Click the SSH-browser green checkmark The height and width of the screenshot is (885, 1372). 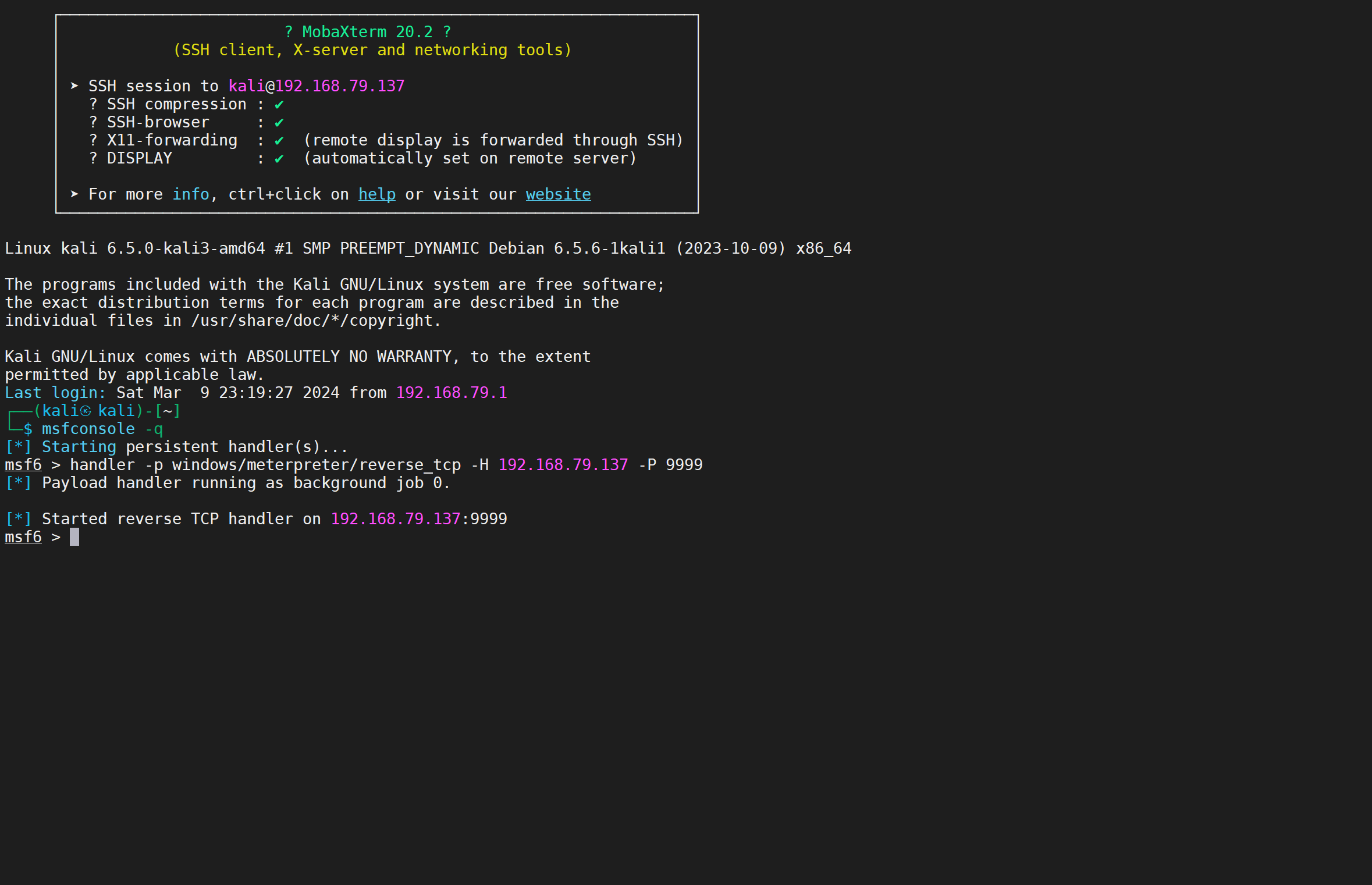pyautogui.click(x=279, y=123)
